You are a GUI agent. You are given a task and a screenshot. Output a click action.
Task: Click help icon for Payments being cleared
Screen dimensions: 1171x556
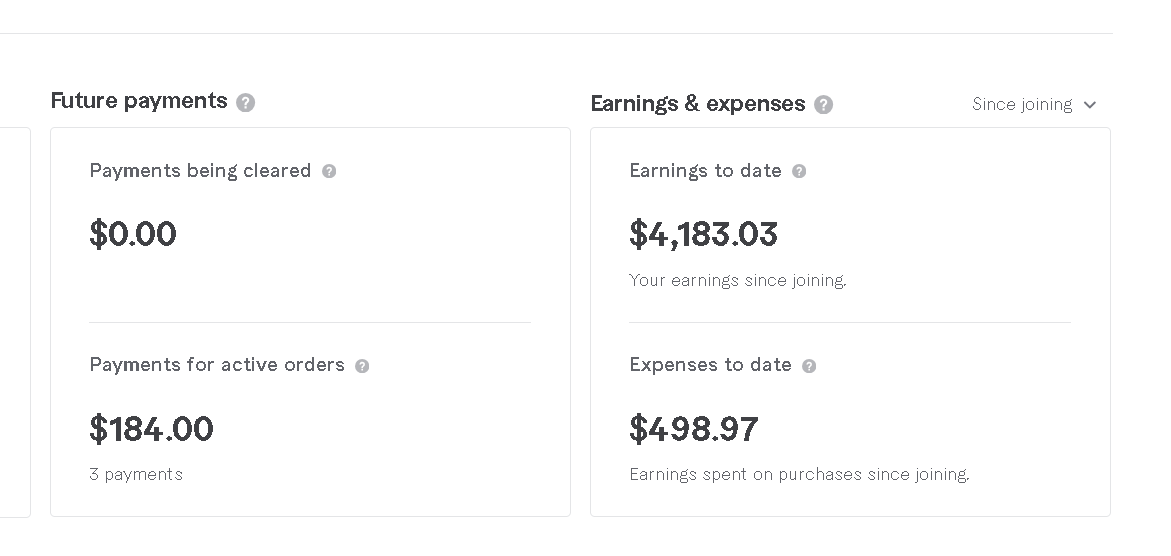pos(329,171)
